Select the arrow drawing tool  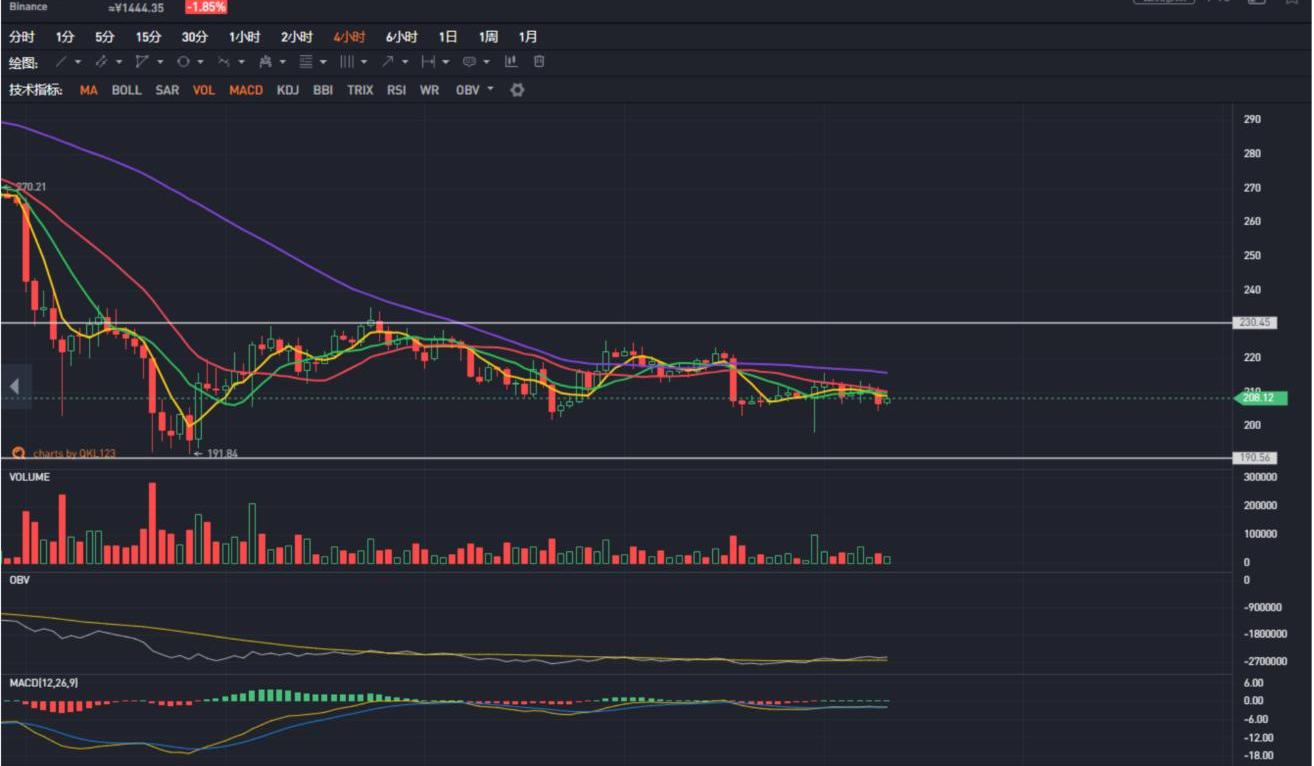[x=387, y=62]
